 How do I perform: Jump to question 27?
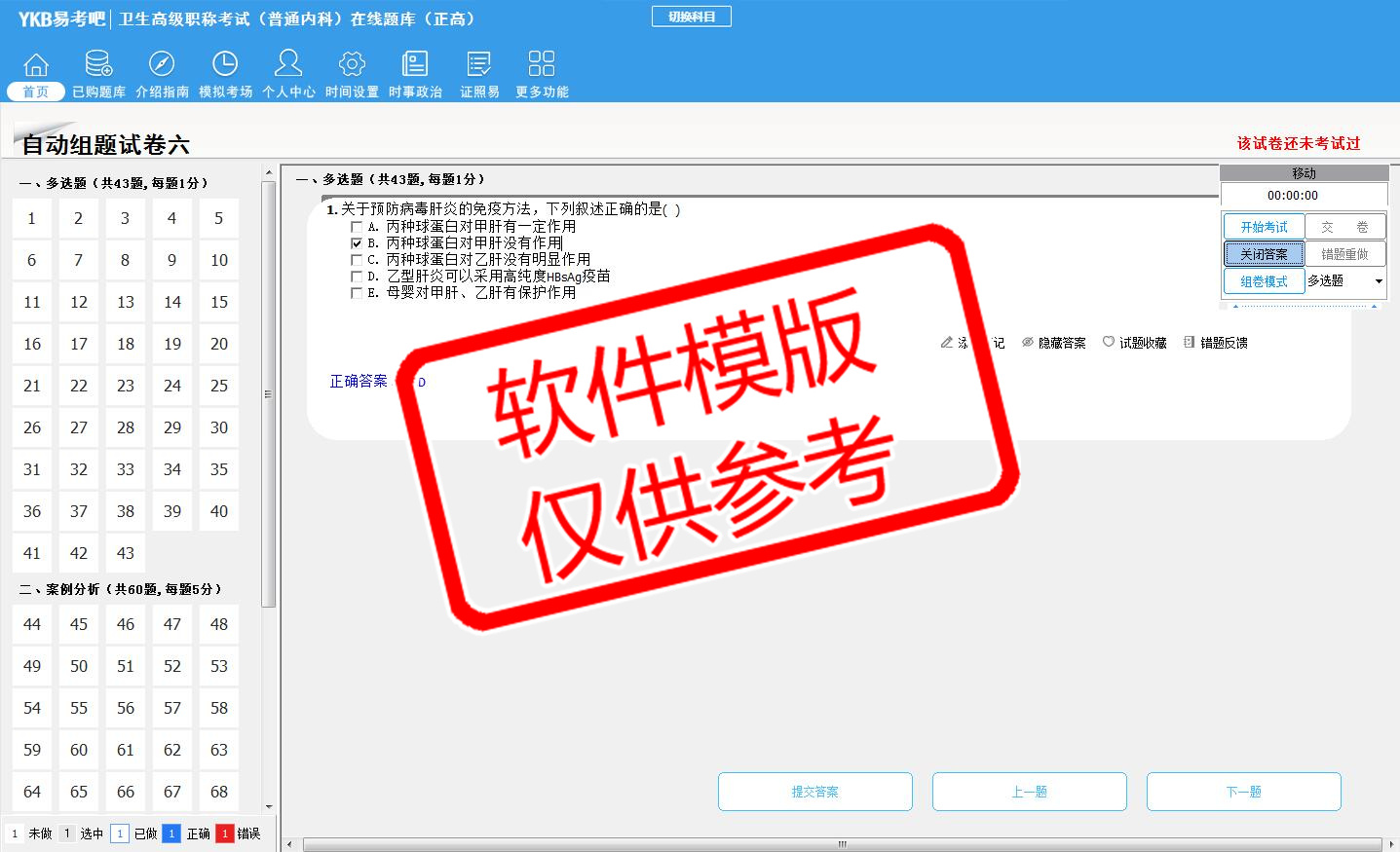79,427
